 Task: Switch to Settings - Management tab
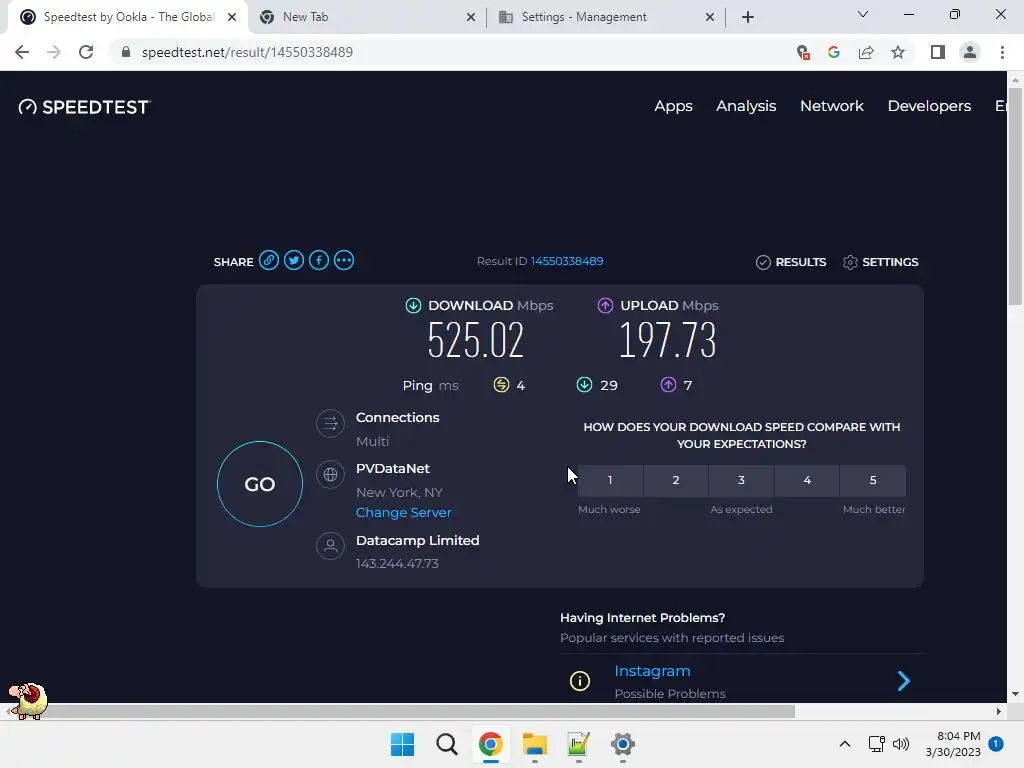click(x=607, y=17)
